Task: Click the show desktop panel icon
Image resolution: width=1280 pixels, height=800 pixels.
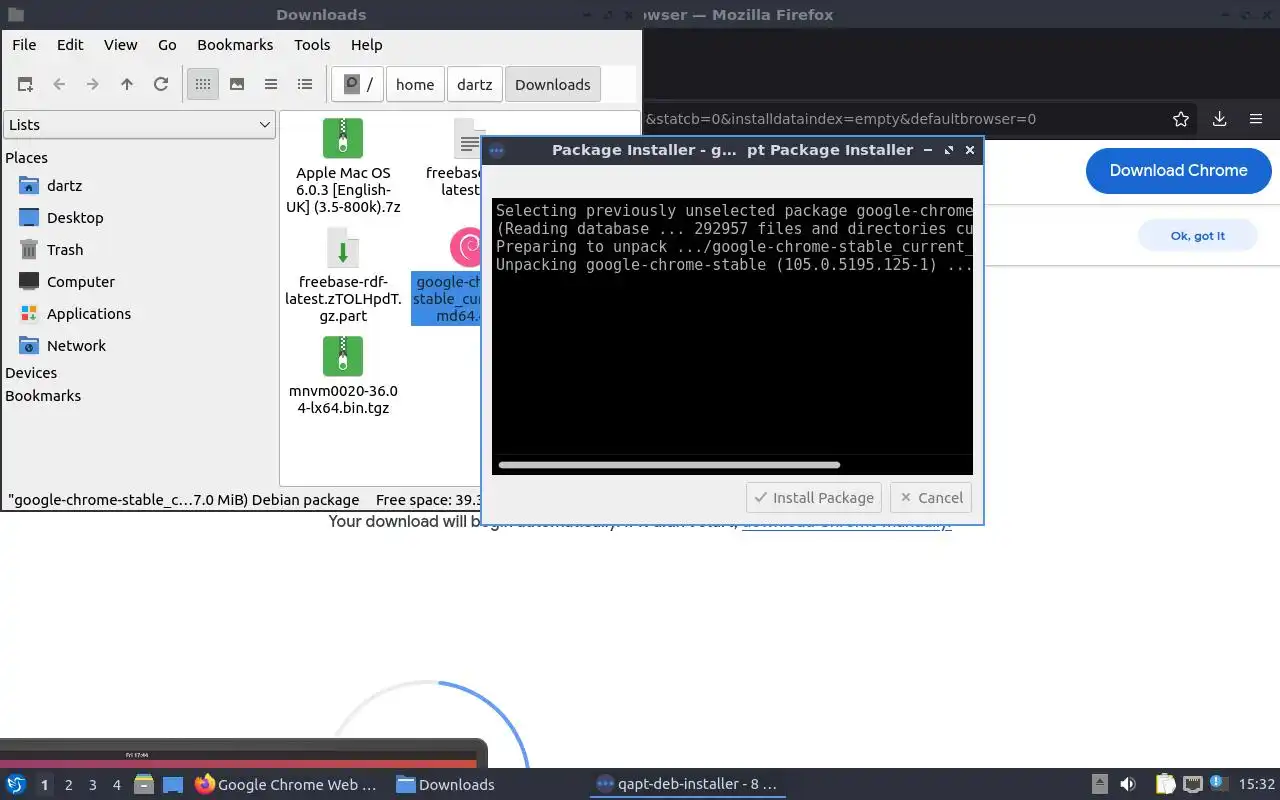Action: (173, 785)
